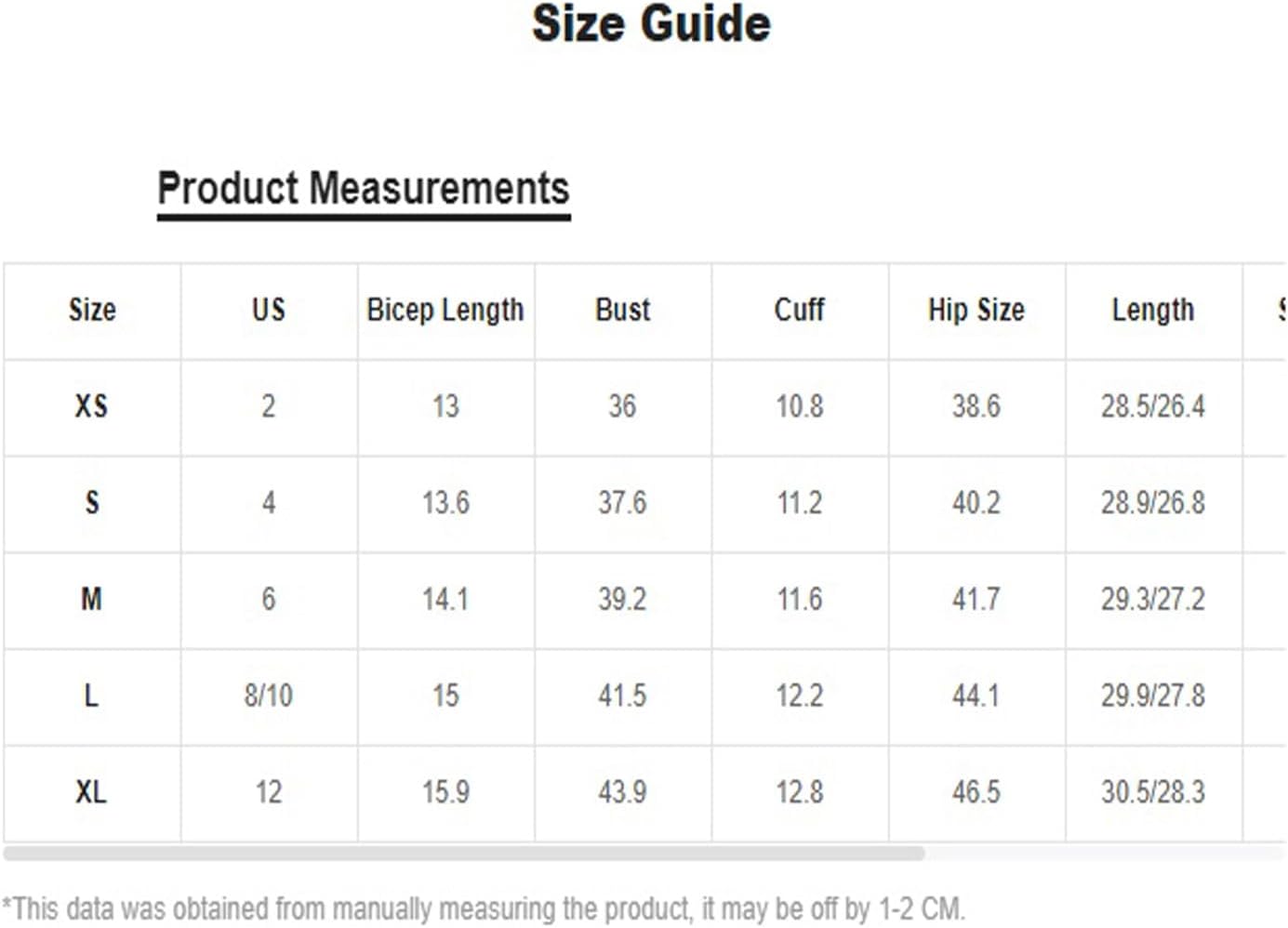This screenshot has height=928, width=1288.
Task: Select the Length column header
Action: click(x=1153, y=311)
